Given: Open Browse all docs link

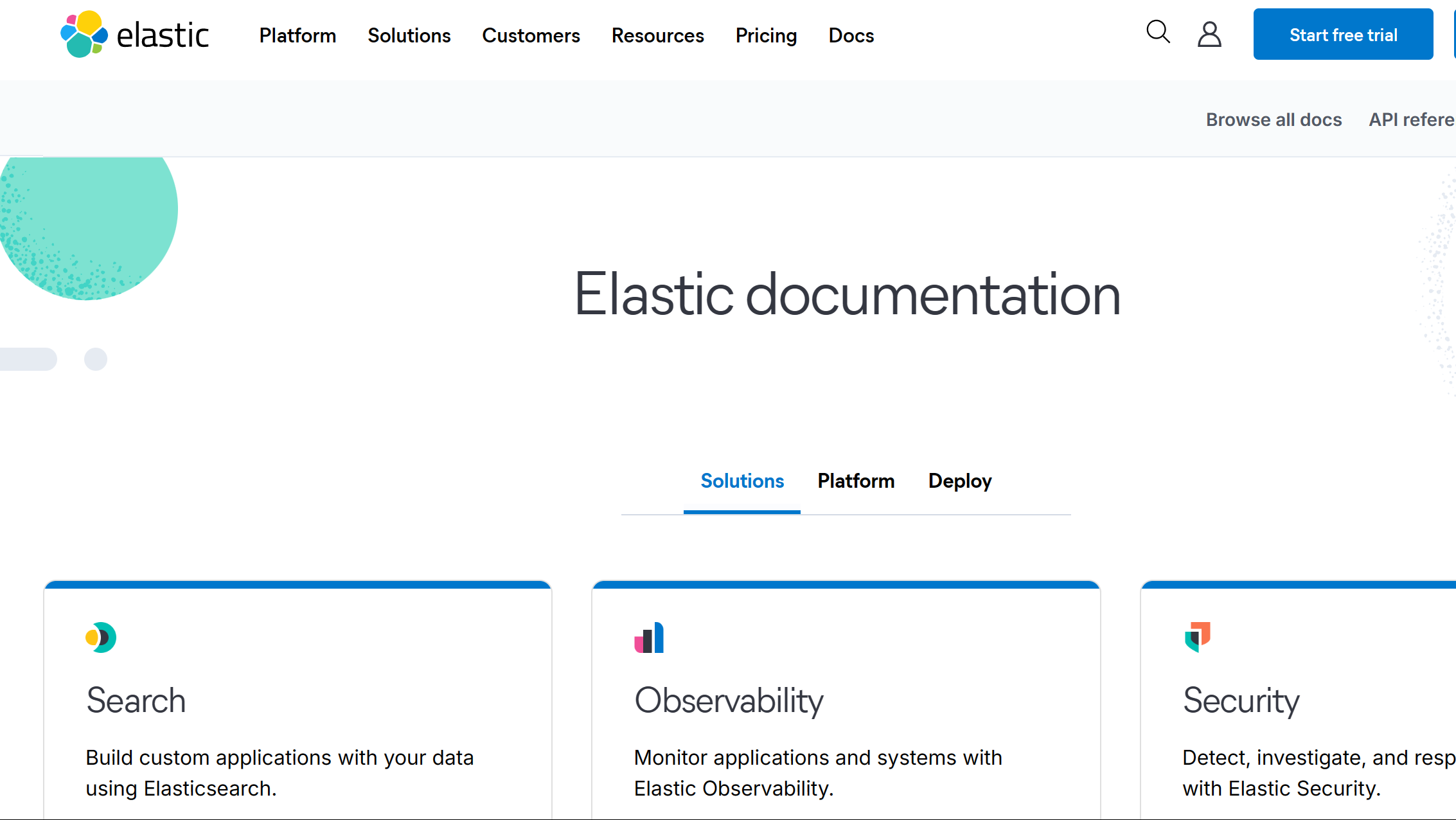Looking at the screenshot, I should coord(1274,120).
